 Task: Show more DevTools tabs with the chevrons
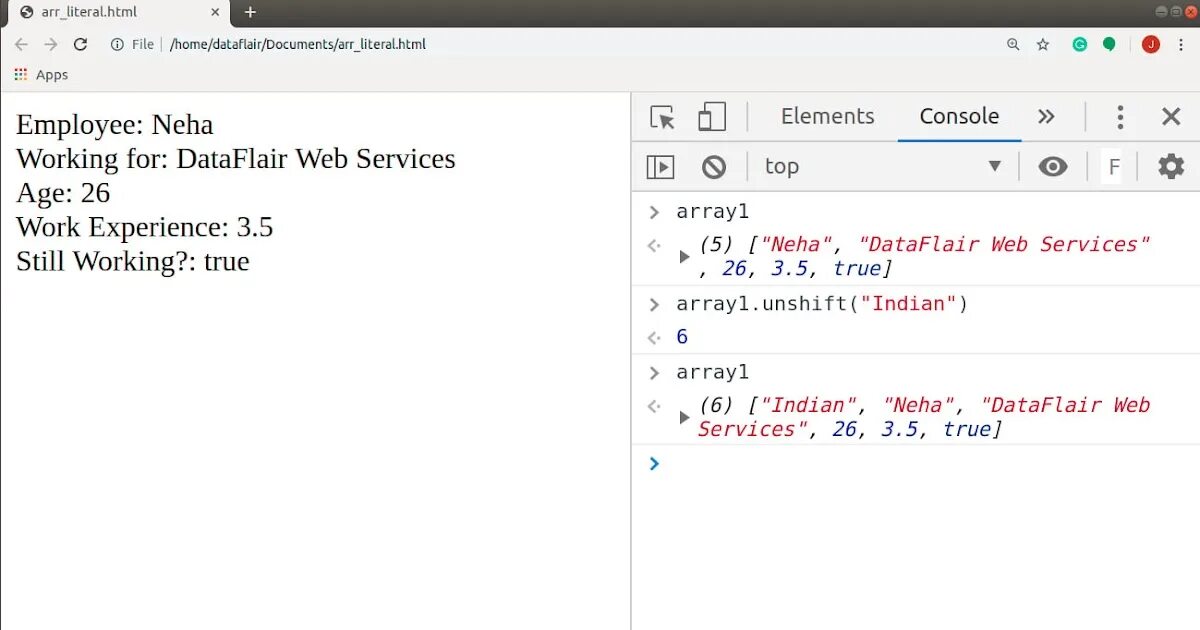pyautogui.click(x=1046, y=116)
